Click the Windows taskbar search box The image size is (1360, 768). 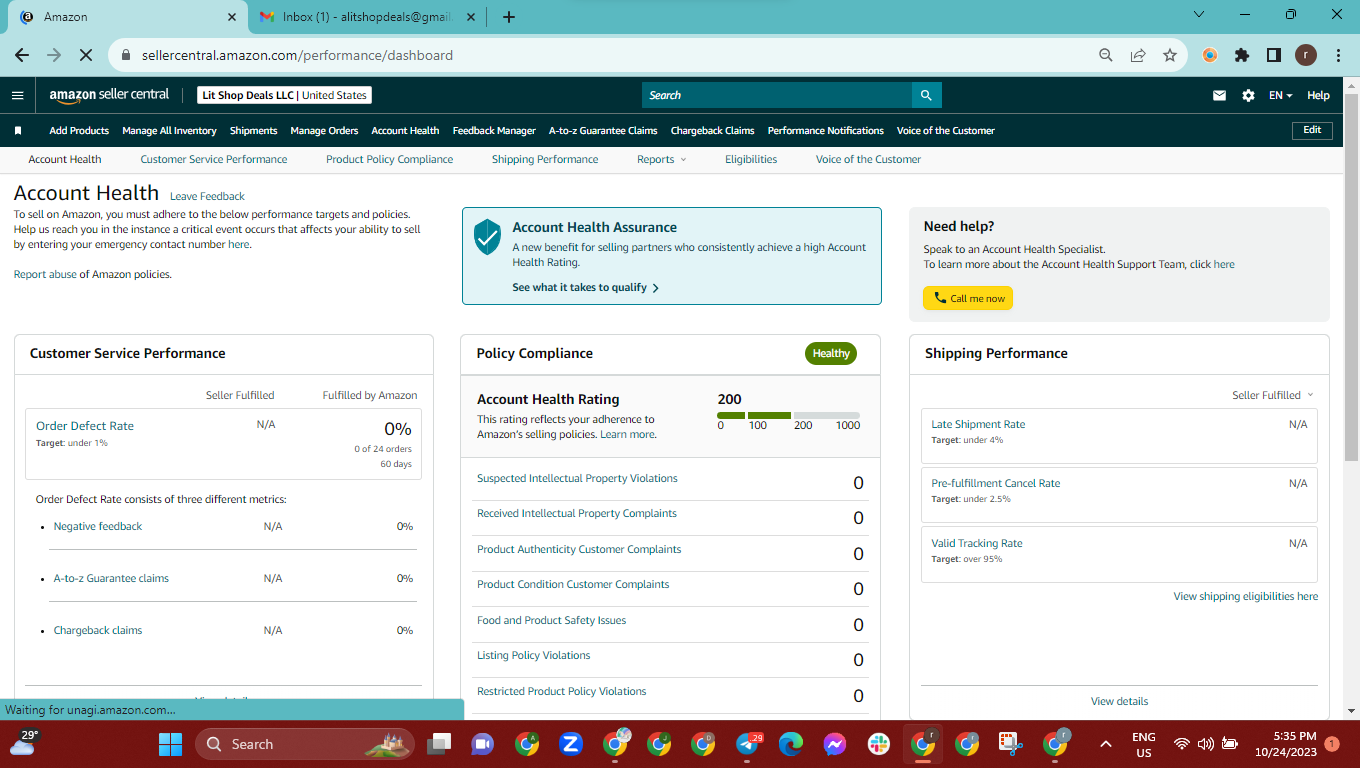(305, 744)
